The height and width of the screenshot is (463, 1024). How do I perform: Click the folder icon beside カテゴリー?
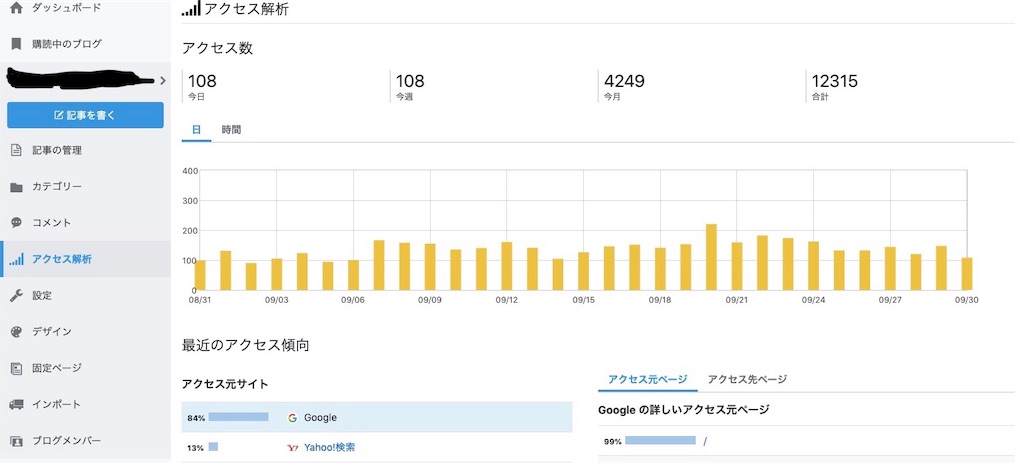tap(16, 187)
